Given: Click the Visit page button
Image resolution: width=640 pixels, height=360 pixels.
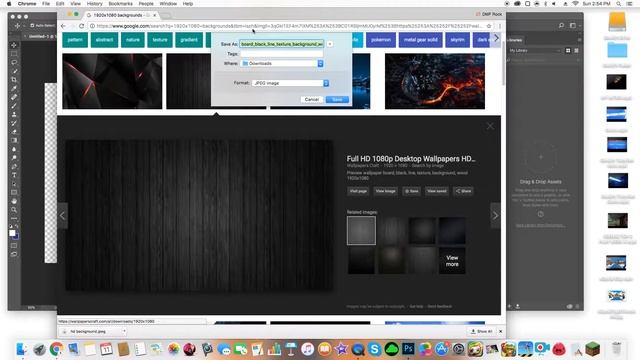Looking at the screenshot, I should [358, 191].
